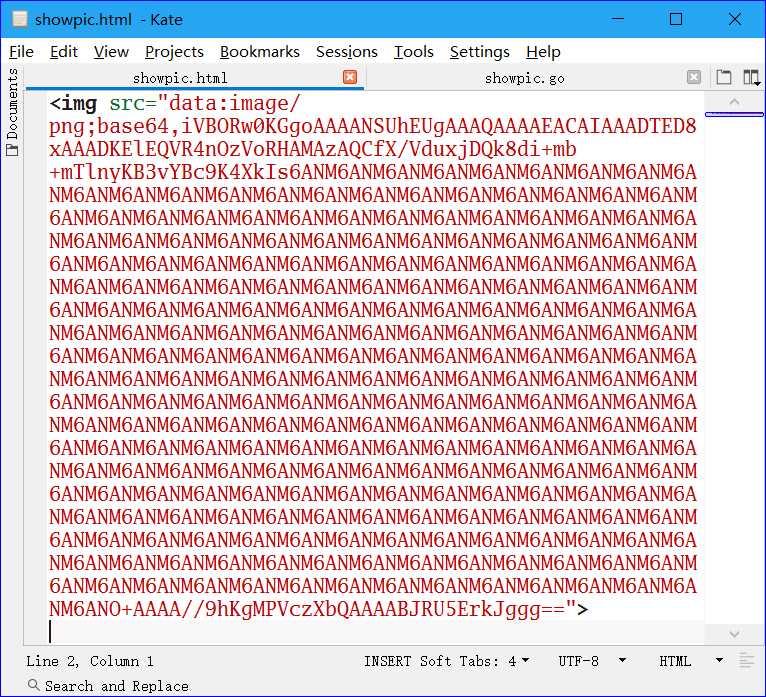The height and width of the screenshot is (697, 766).
Task: Open the HTML syntax mode dropdown
Action: click(x=691, y=661)
